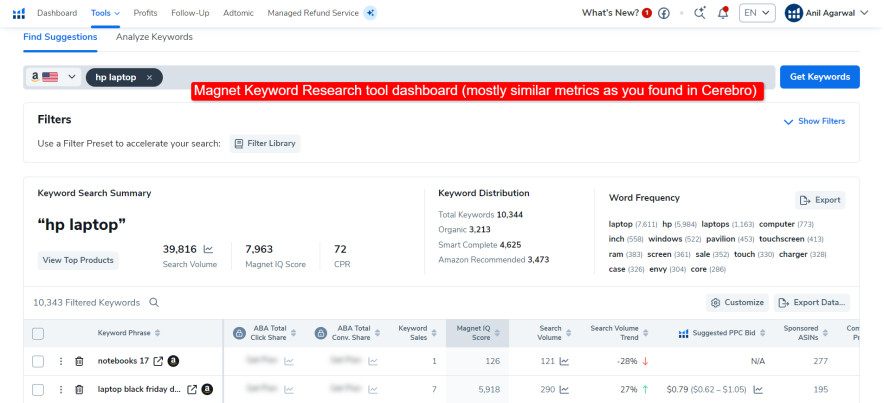The width and height of the screenshot is (884, 403).
Task: Open notebooks 17 in external link
Action: pos(158,361)
